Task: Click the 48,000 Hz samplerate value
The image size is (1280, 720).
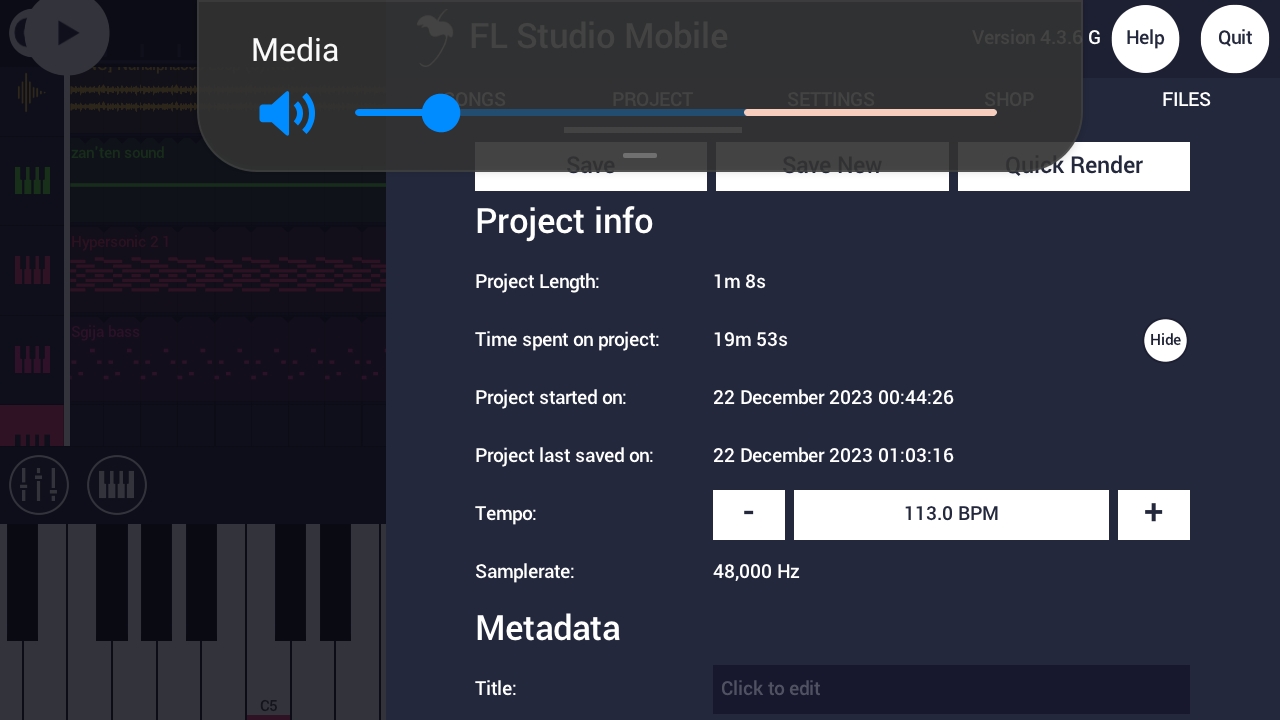Action: (x=756, y=572)
